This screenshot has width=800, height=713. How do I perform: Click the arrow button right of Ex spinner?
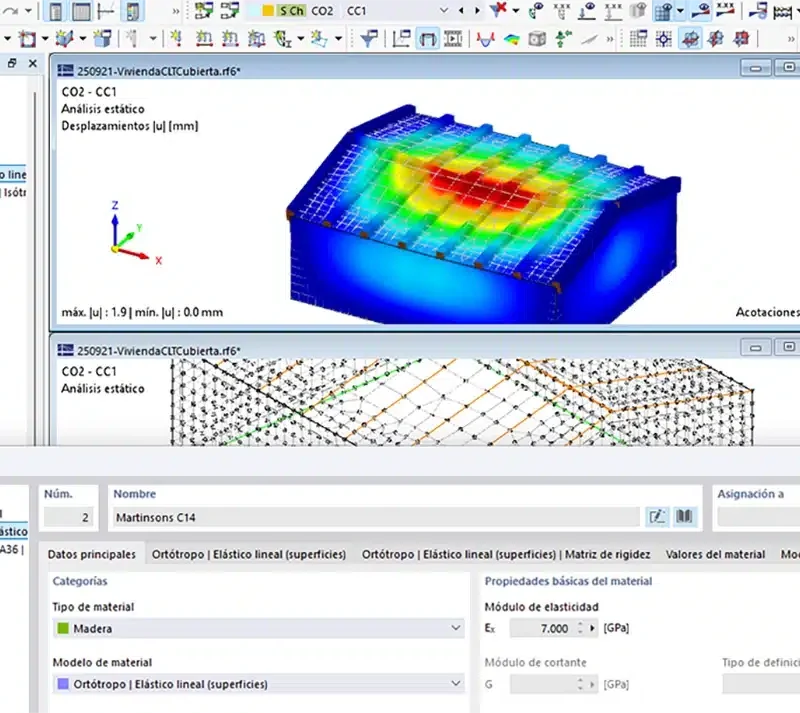[592, 628]
